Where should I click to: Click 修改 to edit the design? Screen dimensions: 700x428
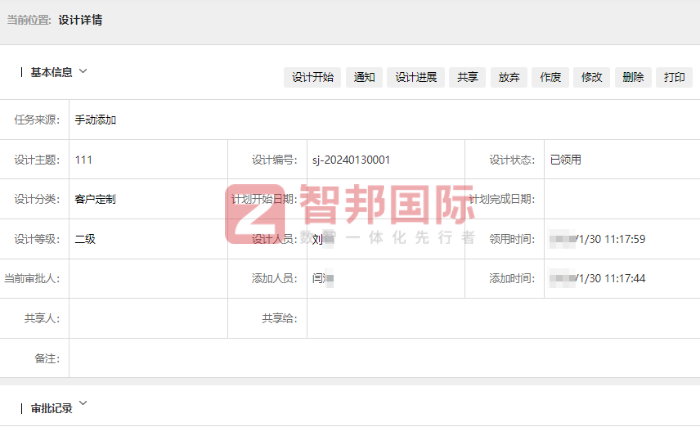click(591, 77)
